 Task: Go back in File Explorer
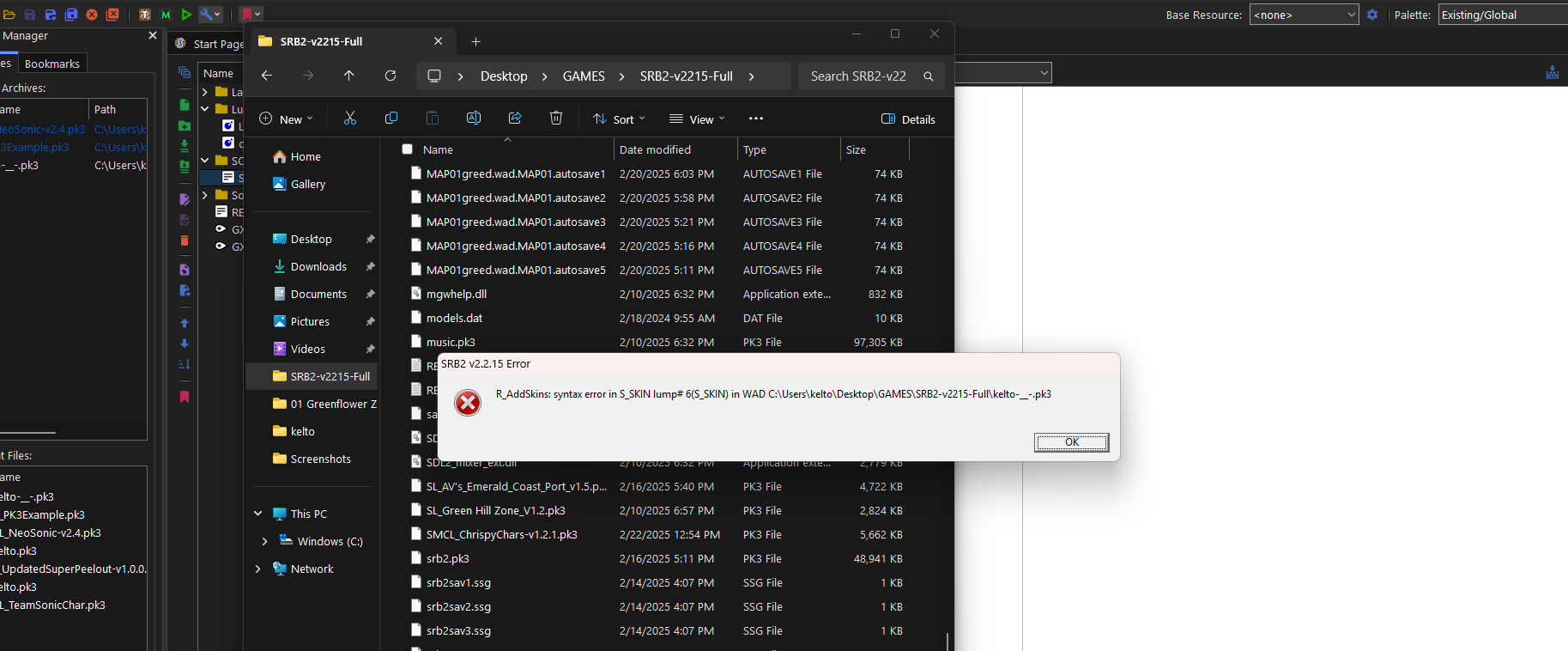267,76
